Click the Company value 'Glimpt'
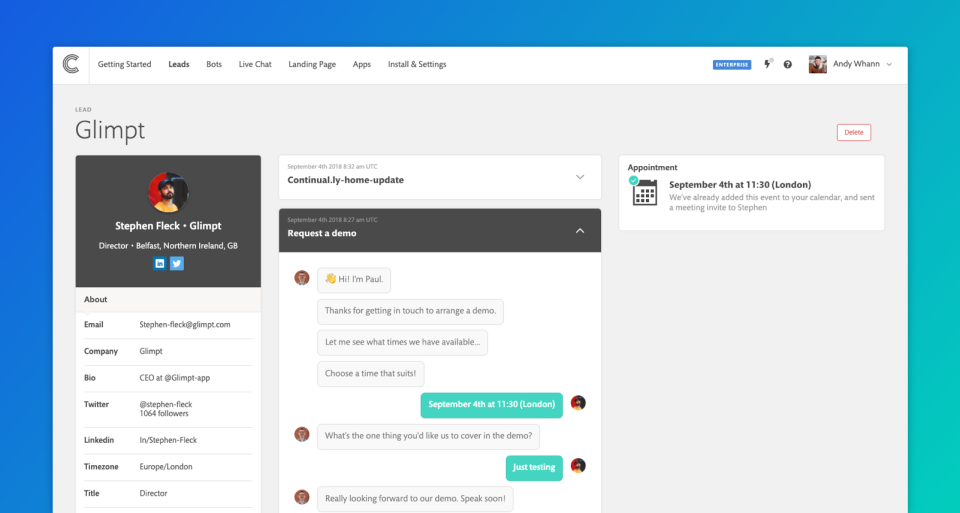 click(151, 351)
